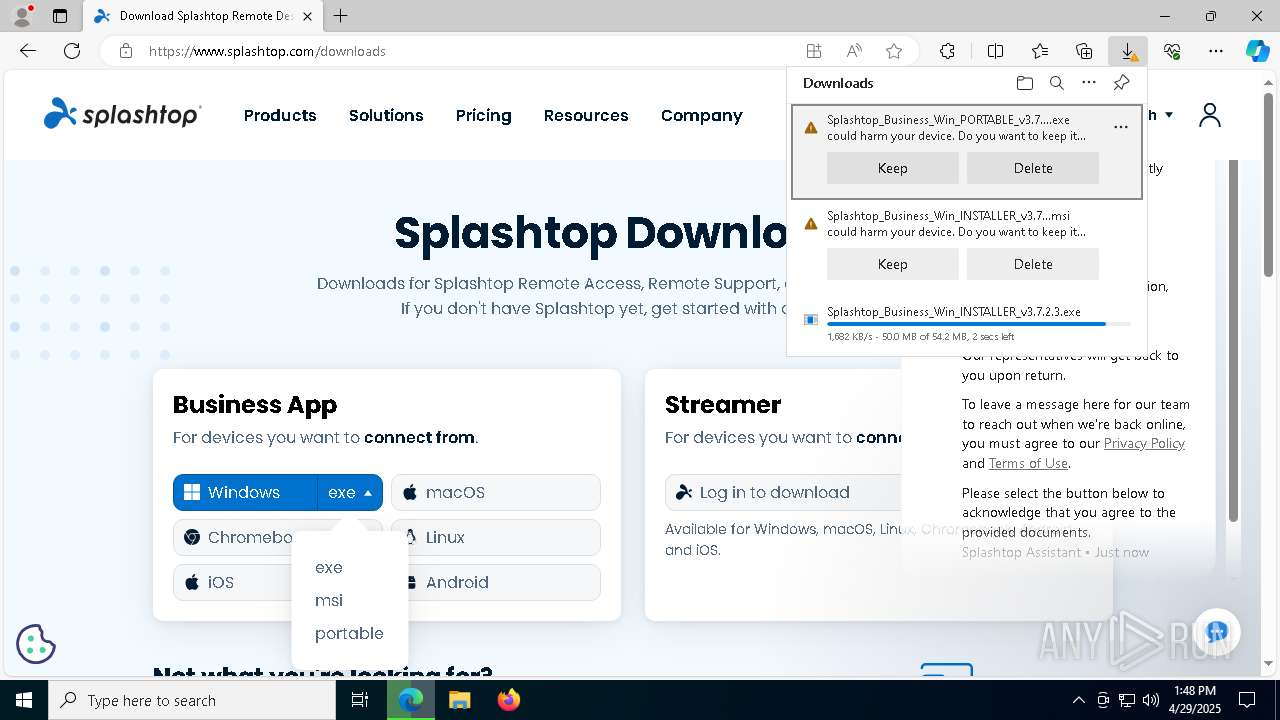Viewport: 1280px width, 720px height.
Task: Keep the INSTALLER msi download
Action: (x=892, y=264)
